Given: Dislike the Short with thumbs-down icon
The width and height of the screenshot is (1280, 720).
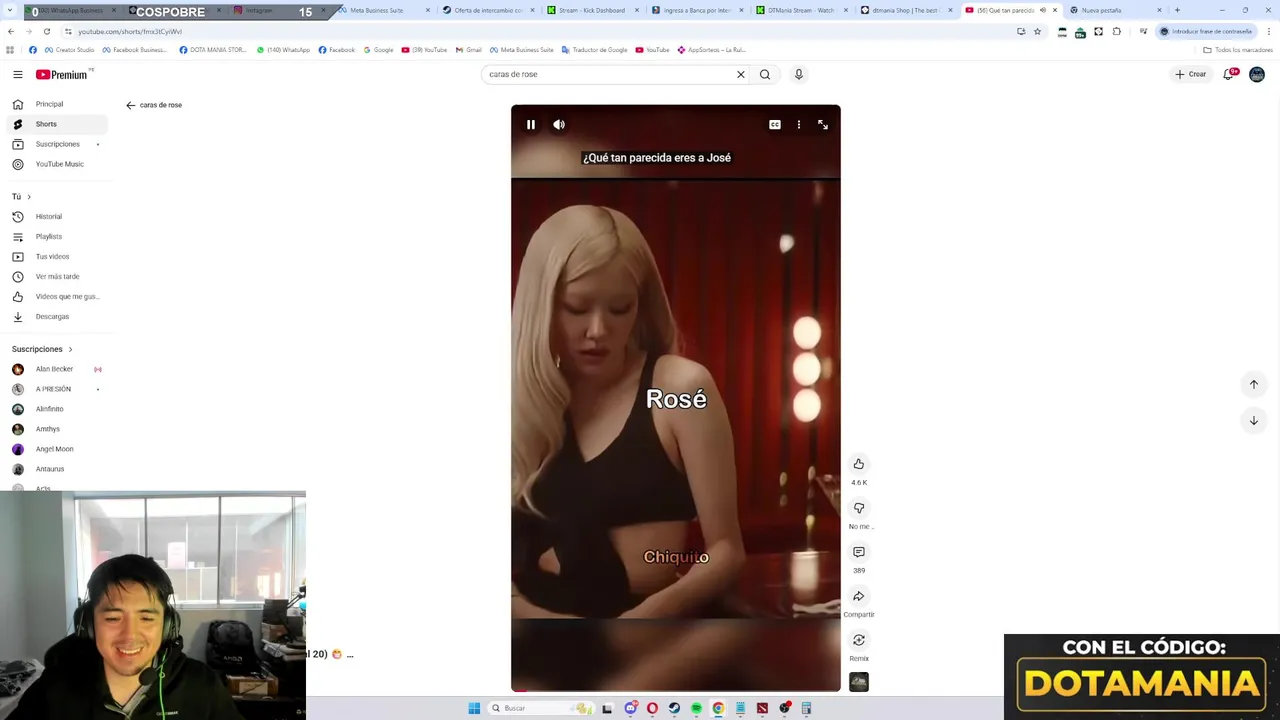Looking at the screenshot, I should (x=858, y=508).
